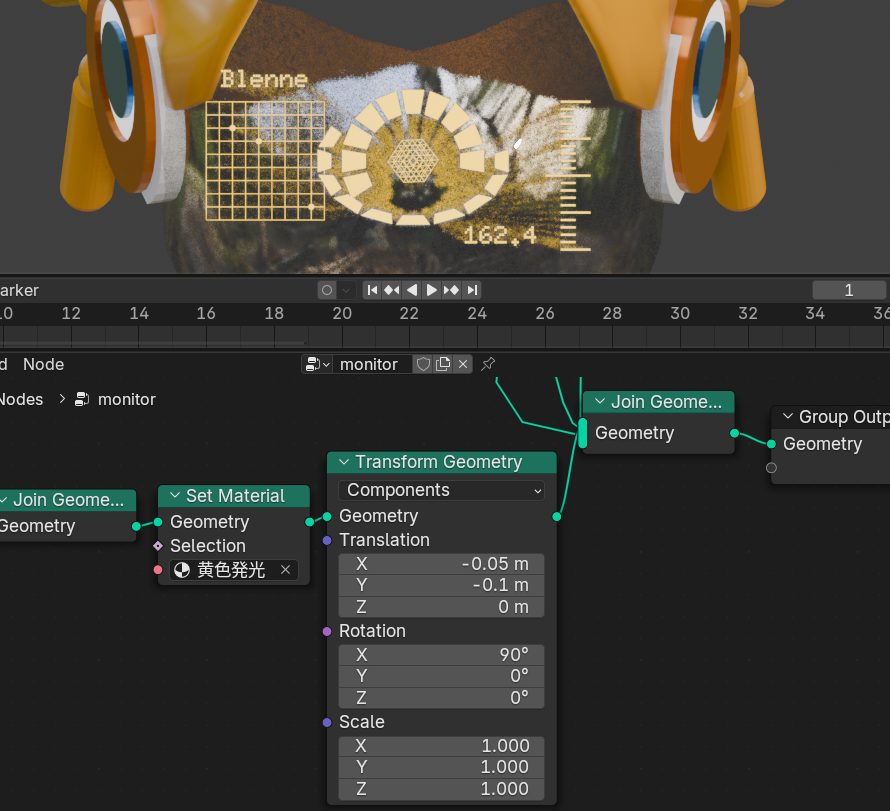
Task: Toggle the auto keying record button
Action: pyautogui.click(x=327, y=290)
